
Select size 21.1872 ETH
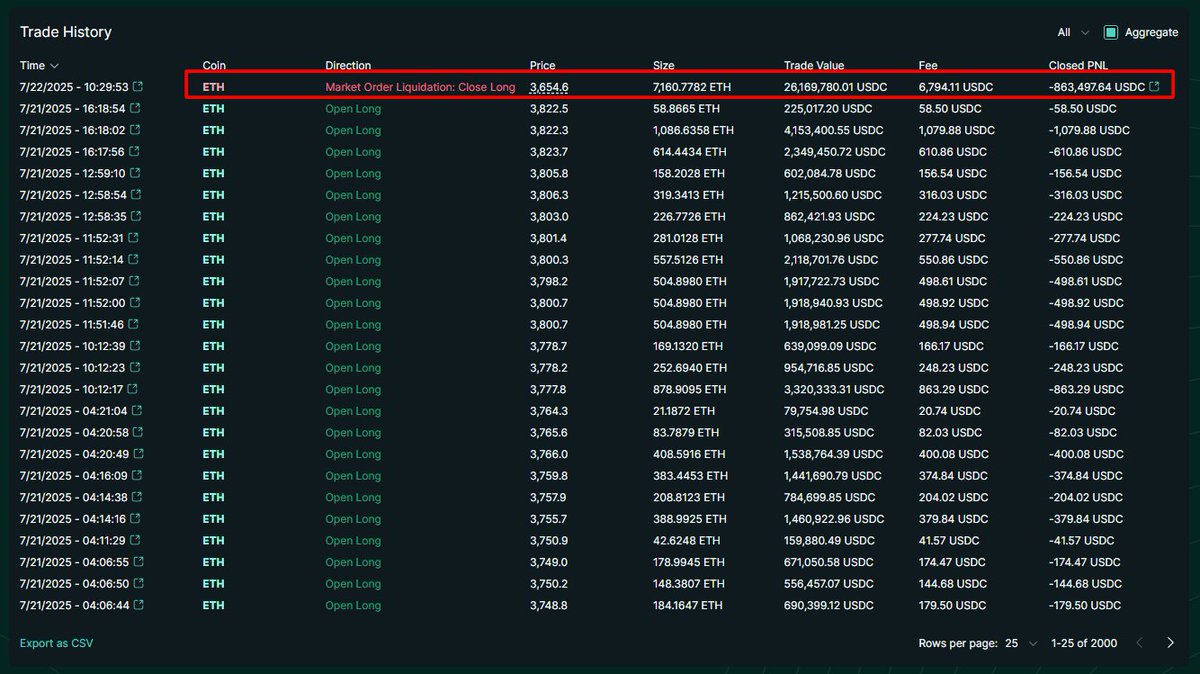tap(684, 411)
